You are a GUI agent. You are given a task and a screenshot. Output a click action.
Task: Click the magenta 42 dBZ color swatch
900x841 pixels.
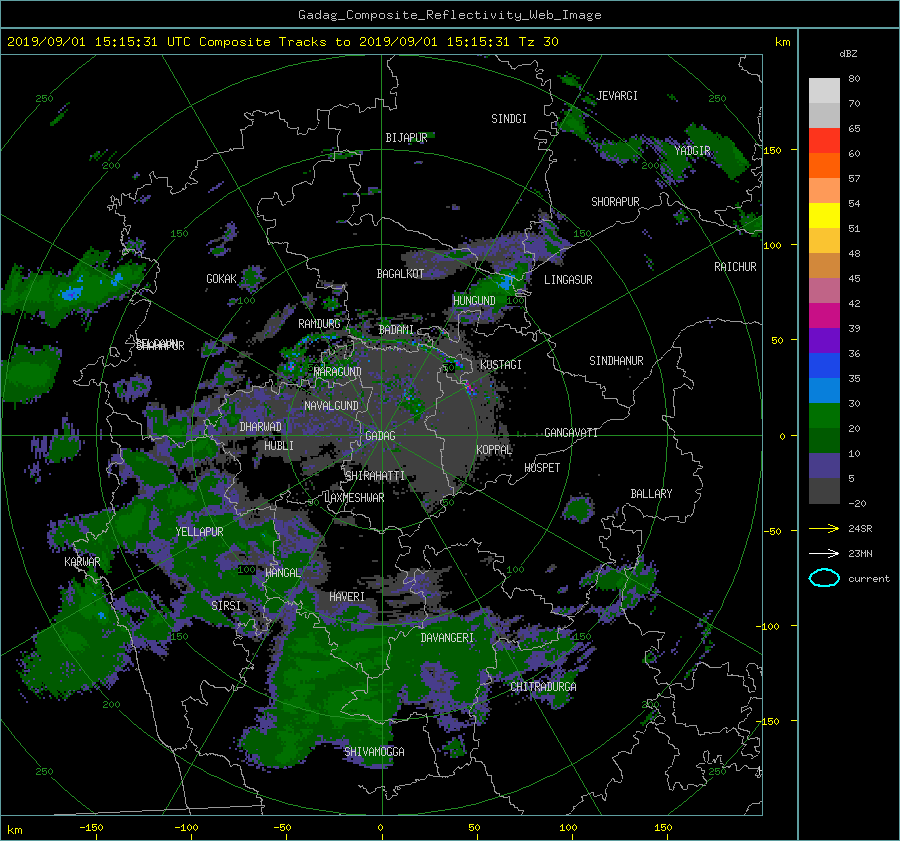click(x=824, y=316)
